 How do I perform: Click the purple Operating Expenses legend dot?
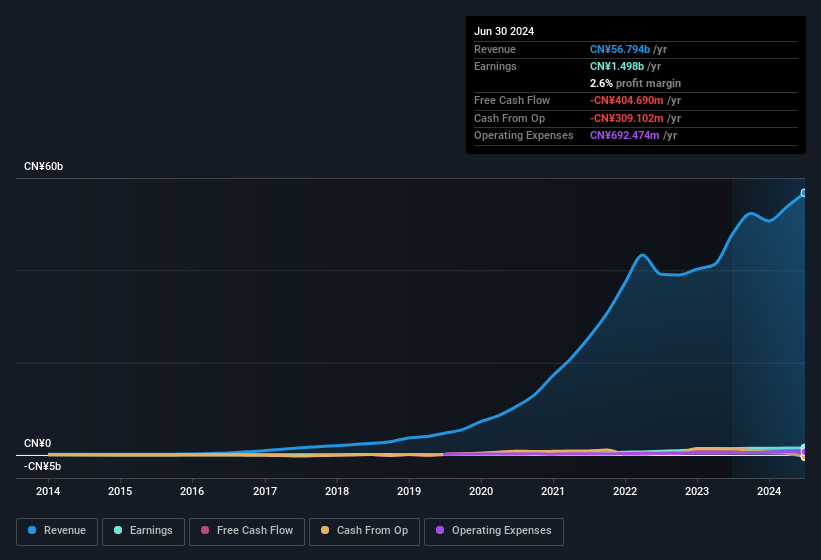click(440, 530)
